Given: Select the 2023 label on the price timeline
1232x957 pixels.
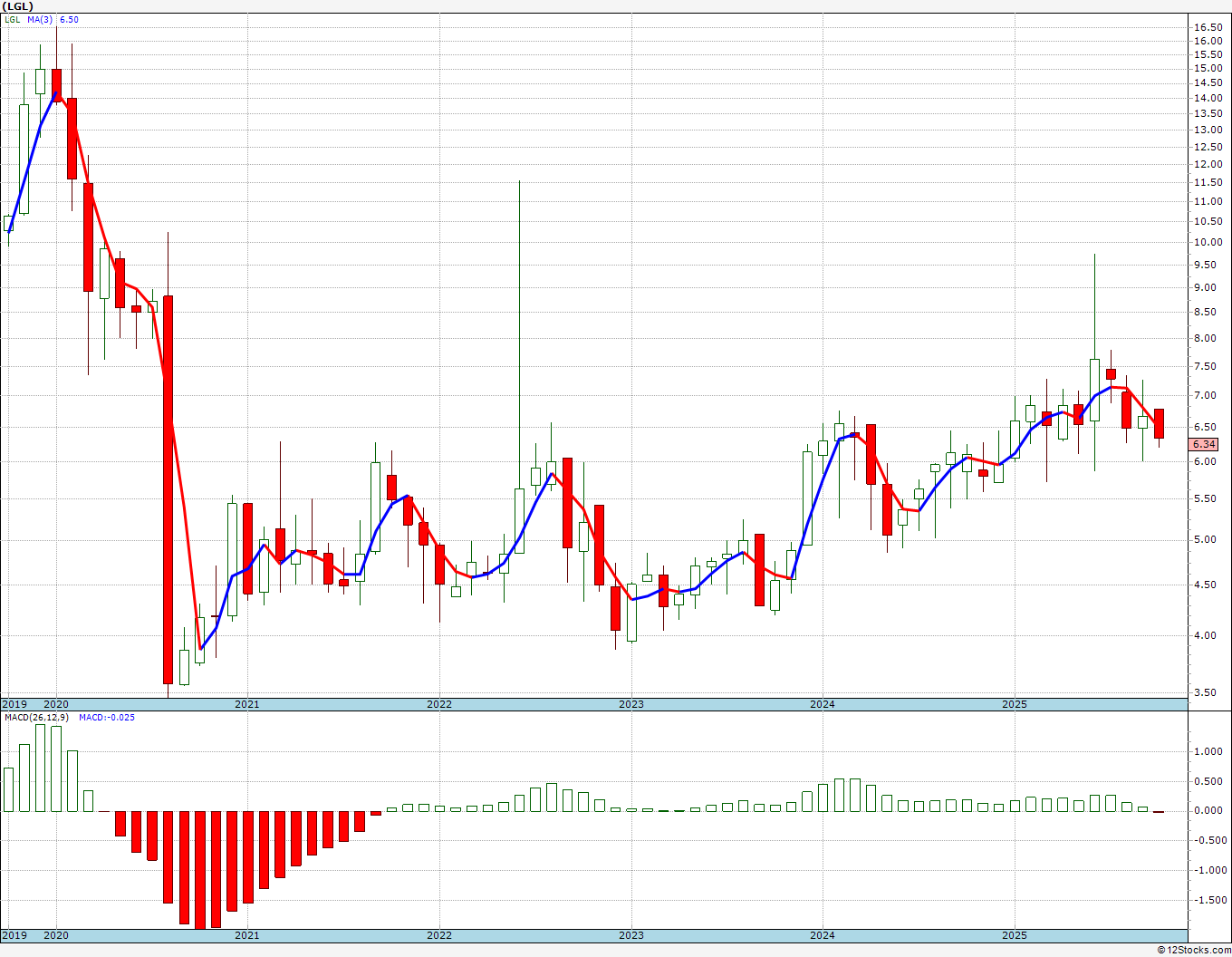Looking at the screenshot, I should tap(631, 704).
